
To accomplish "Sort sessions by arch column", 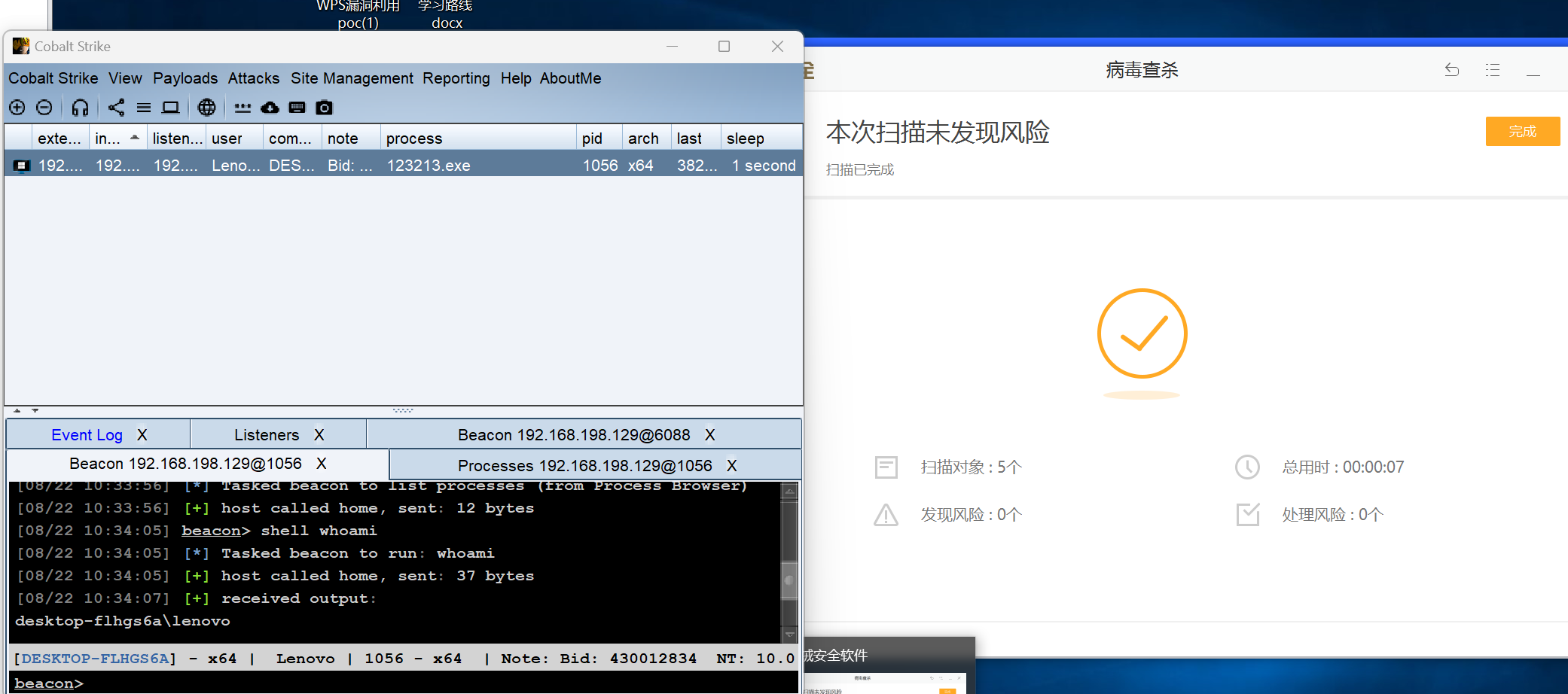I will pos(647,138).
